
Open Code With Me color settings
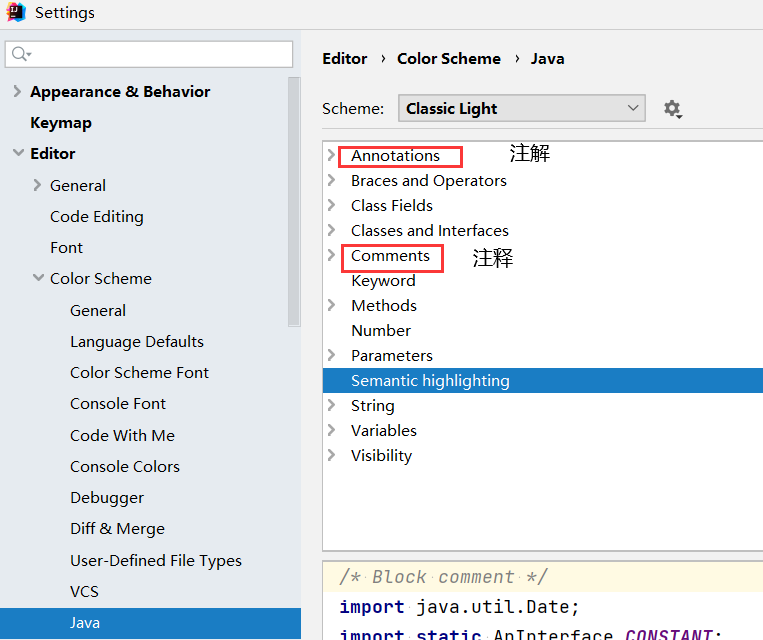pos(122,435)
